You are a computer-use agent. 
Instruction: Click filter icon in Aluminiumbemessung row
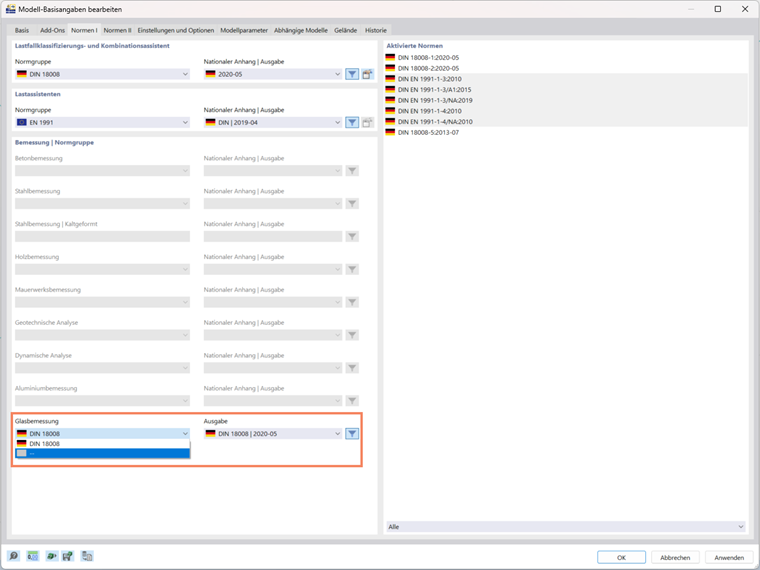pos(352,401)
